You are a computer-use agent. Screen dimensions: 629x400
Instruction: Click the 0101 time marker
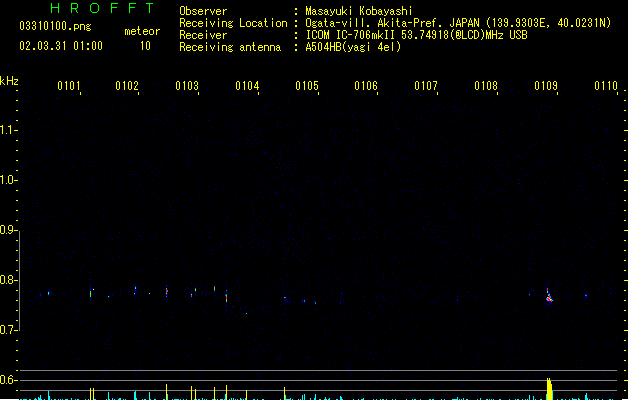[x=69, y=86]
